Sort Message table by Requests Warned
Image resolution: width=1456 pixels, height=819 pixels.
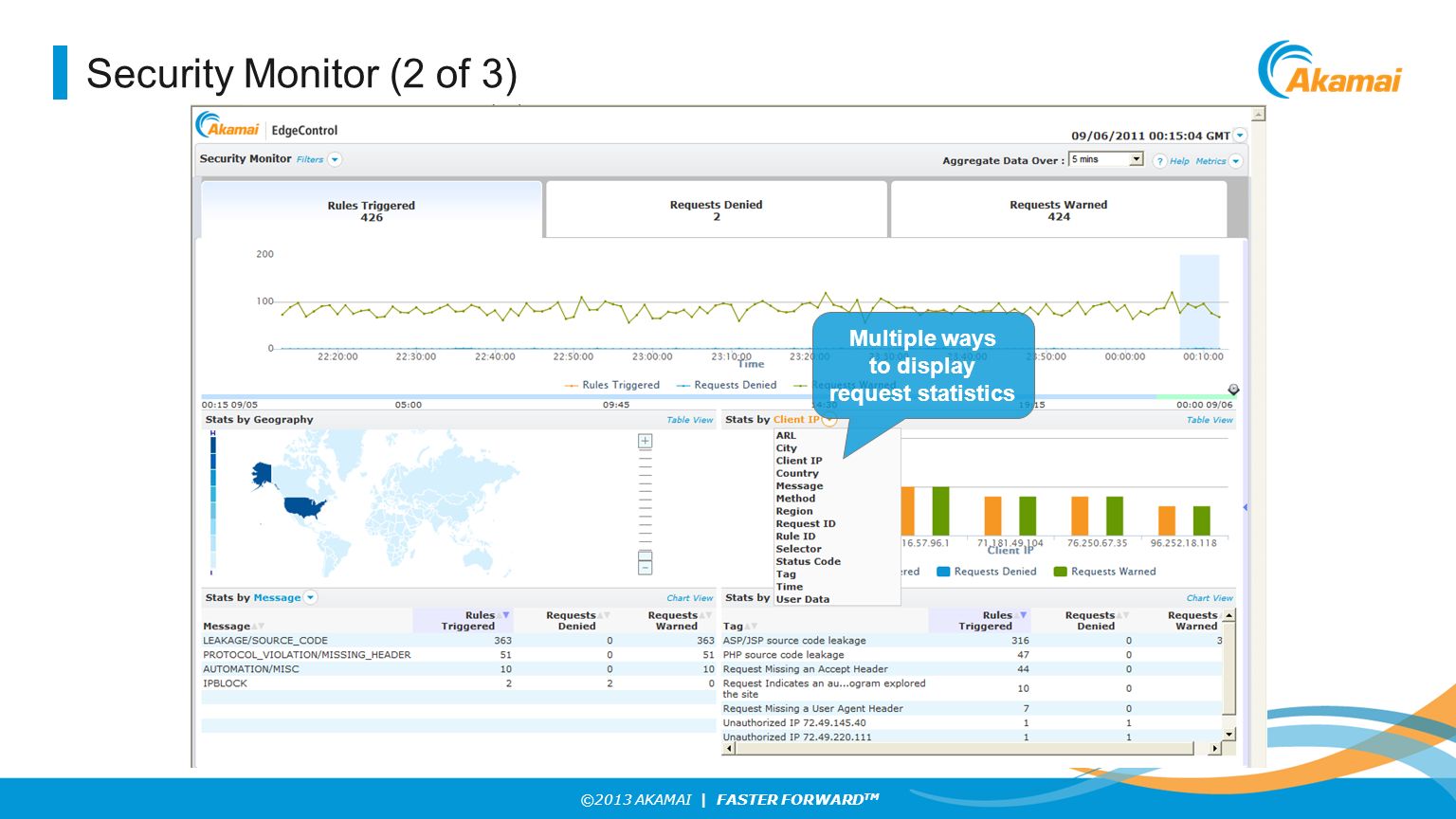point(680,621)
